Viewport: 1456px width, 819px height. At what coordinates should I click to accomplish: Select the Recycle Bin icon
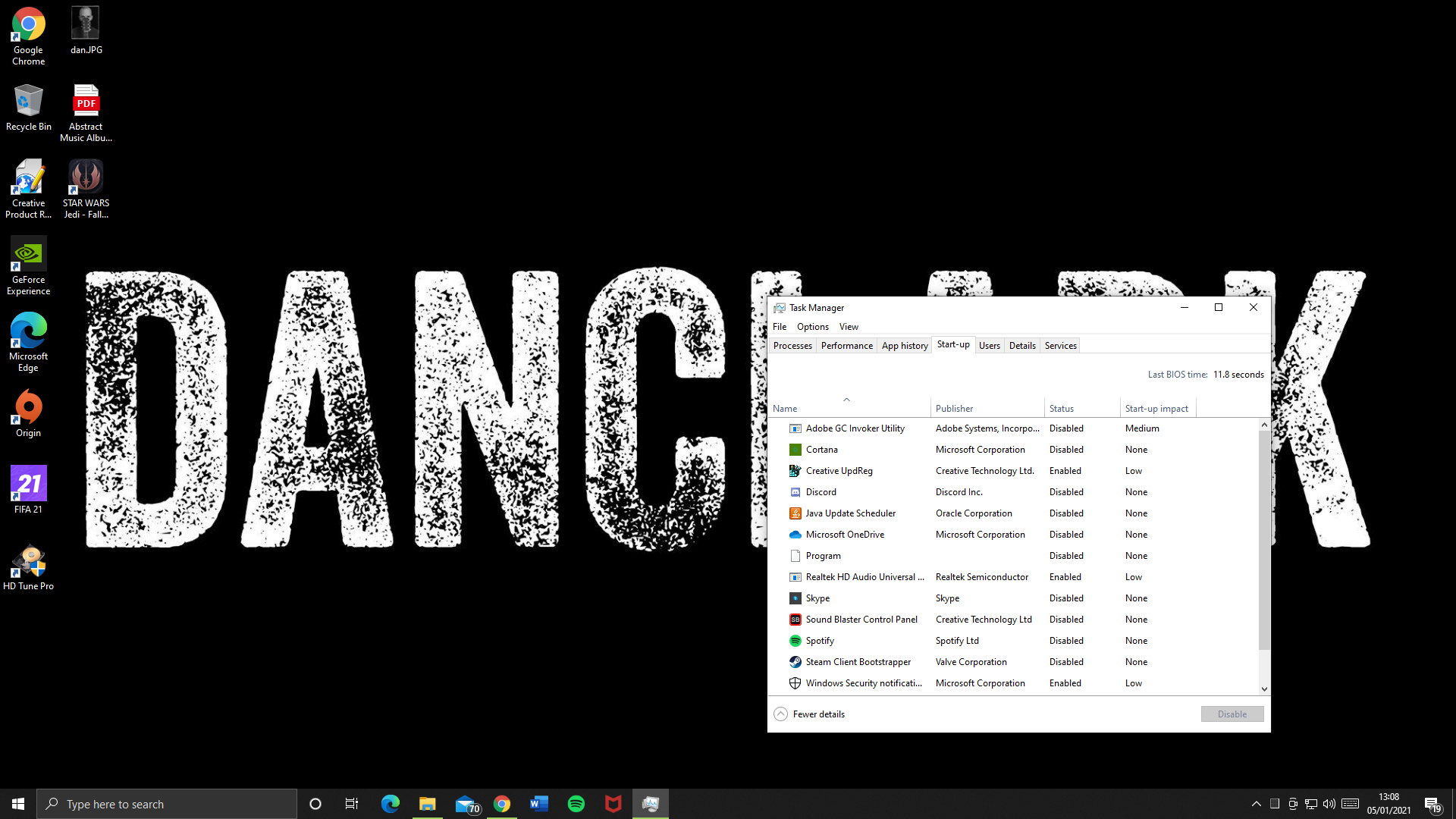(x=28, y=108)
